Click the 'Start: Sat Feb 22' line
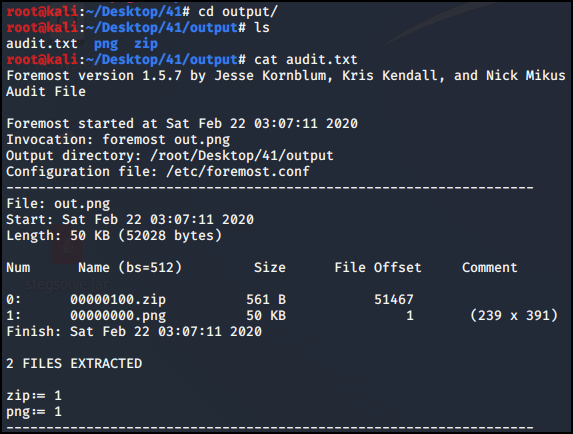The height and width of the screenshot is (434, 573). [130, 220]
